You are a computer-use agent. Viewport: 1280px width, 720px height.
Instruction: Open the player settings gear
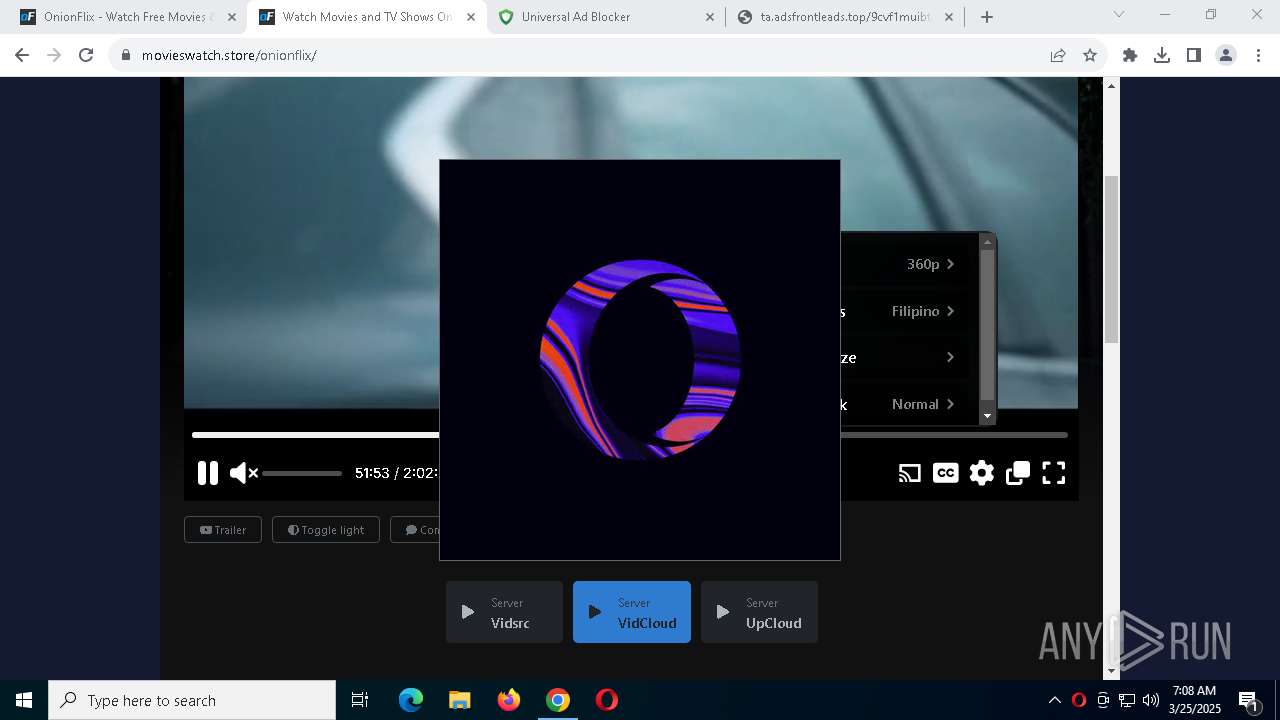coord(982,473)
